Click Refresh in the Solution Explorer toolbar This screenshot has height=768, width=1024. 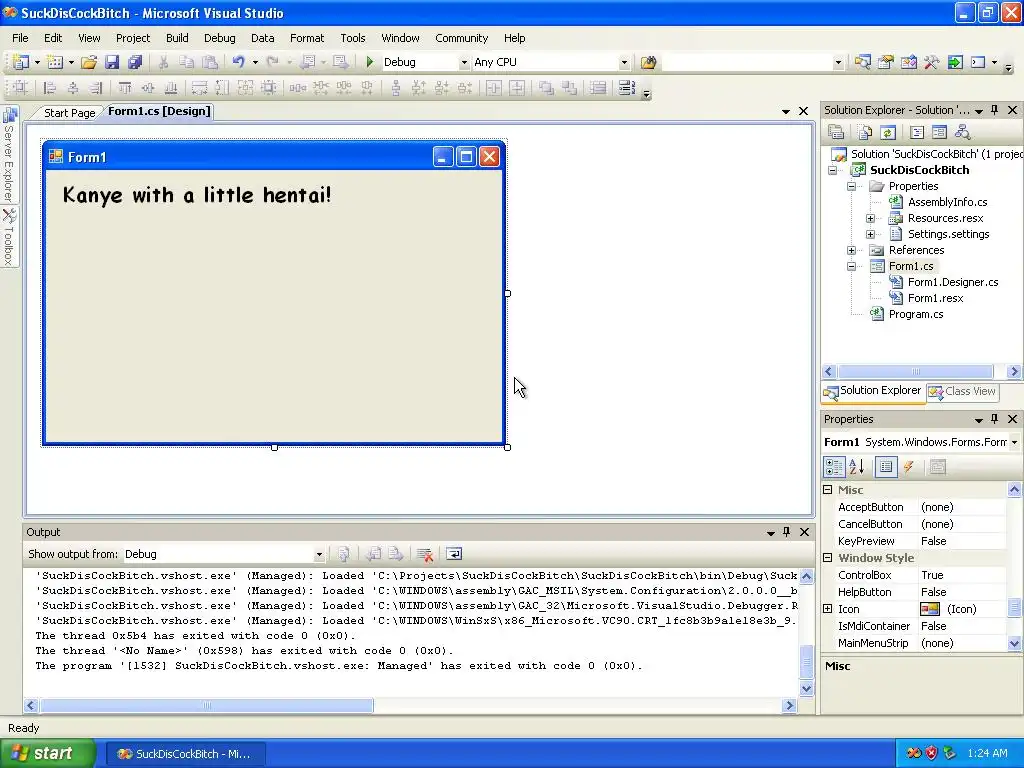888,133
